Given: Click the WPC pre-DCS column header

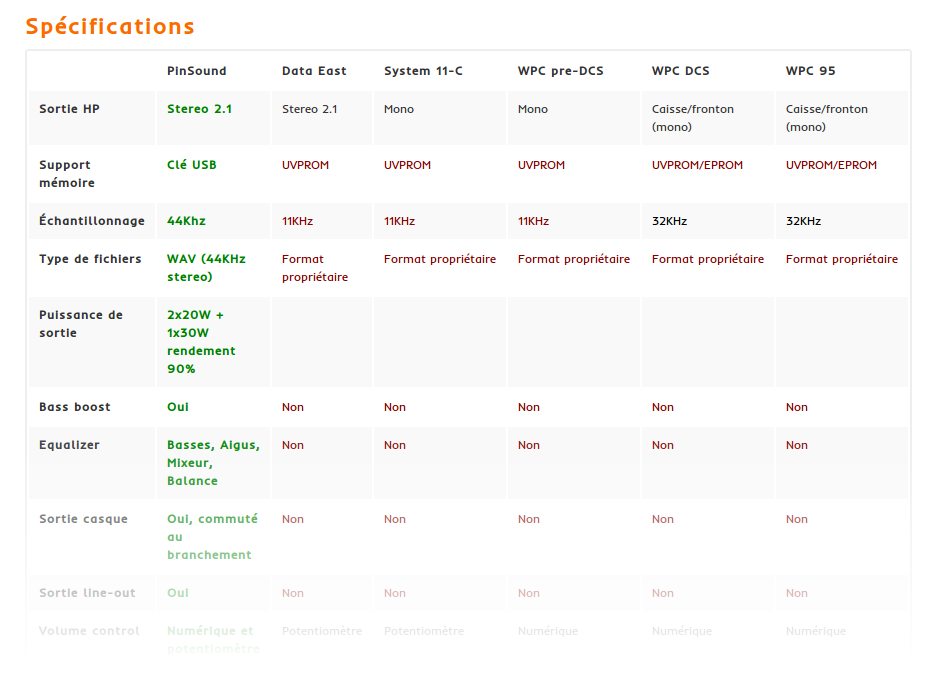Looking at the screenshot, I should pyautogui.click(x=560, y=71).
